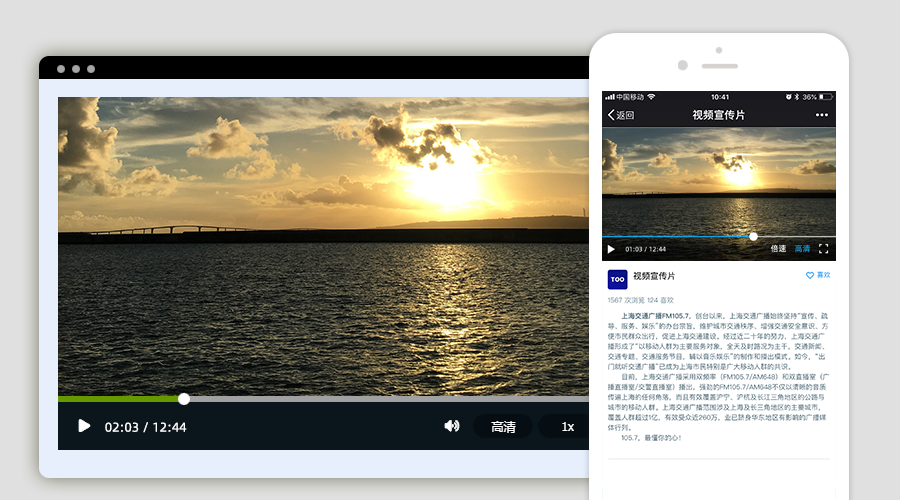The image size is (900, 500).
Task: Open the 1x playback speed selector
Action: (x=567, y=426)
